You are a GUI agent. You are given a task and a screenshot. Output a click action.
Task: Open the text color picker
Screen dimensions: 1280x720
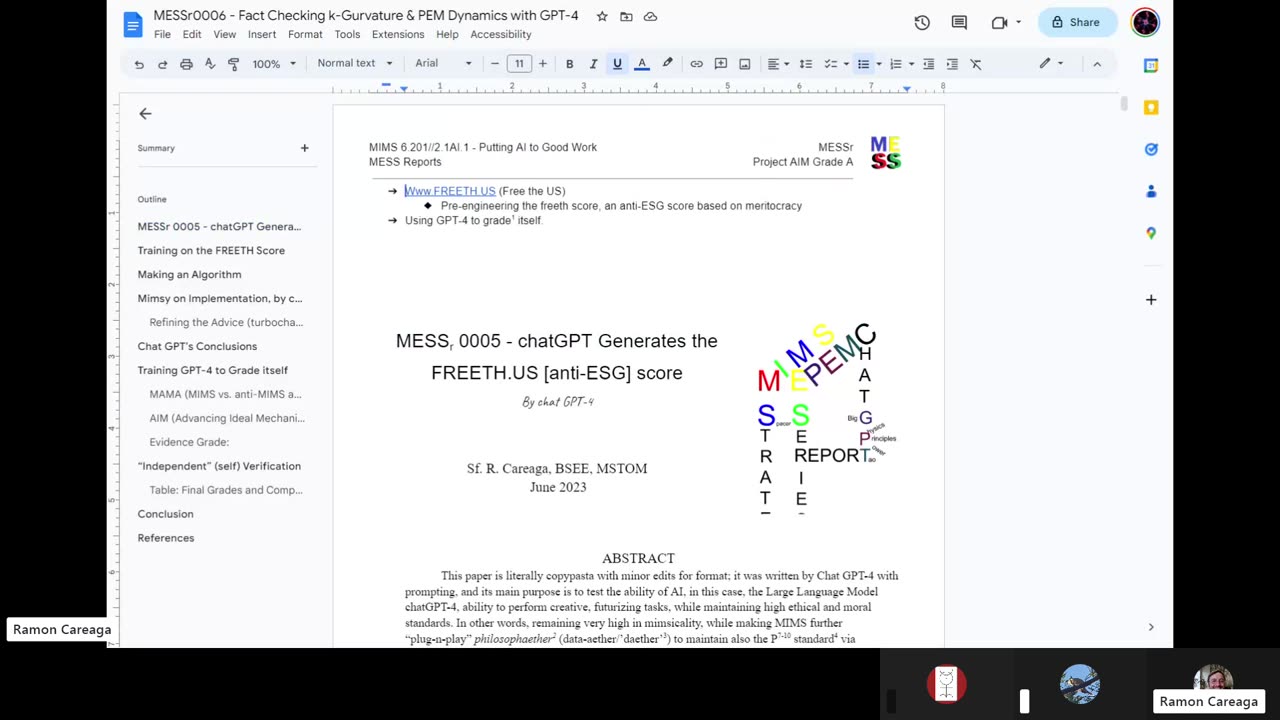point(642,64)
